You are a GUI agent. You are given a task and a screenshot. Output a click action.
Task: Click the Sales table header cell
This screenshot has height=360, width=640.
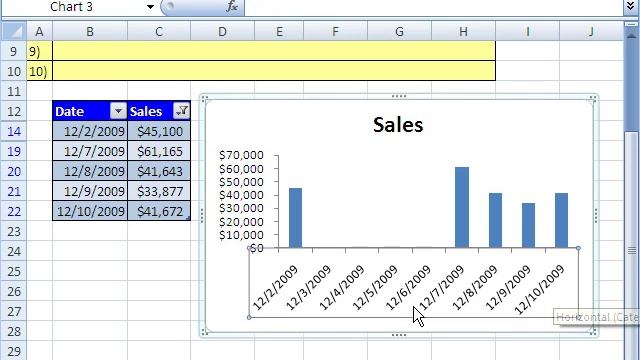coord(159,111)
